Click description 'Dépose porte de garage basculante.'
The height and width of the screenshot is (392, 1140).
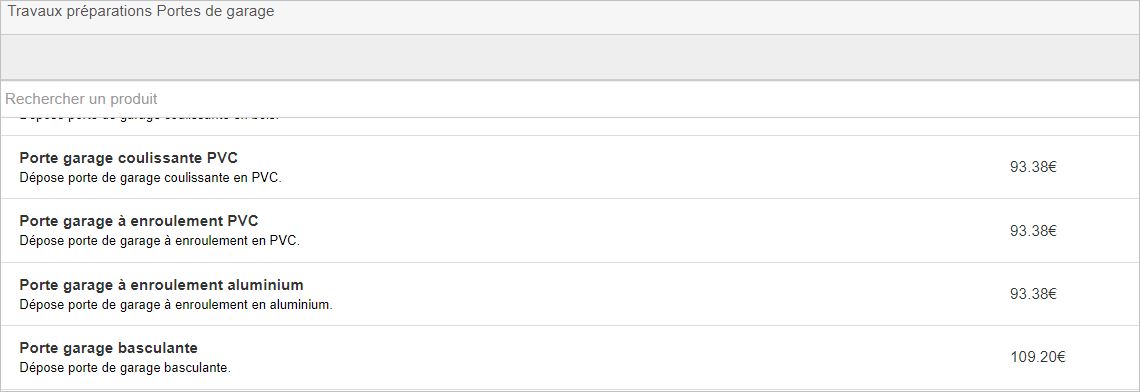pos(125,368)
